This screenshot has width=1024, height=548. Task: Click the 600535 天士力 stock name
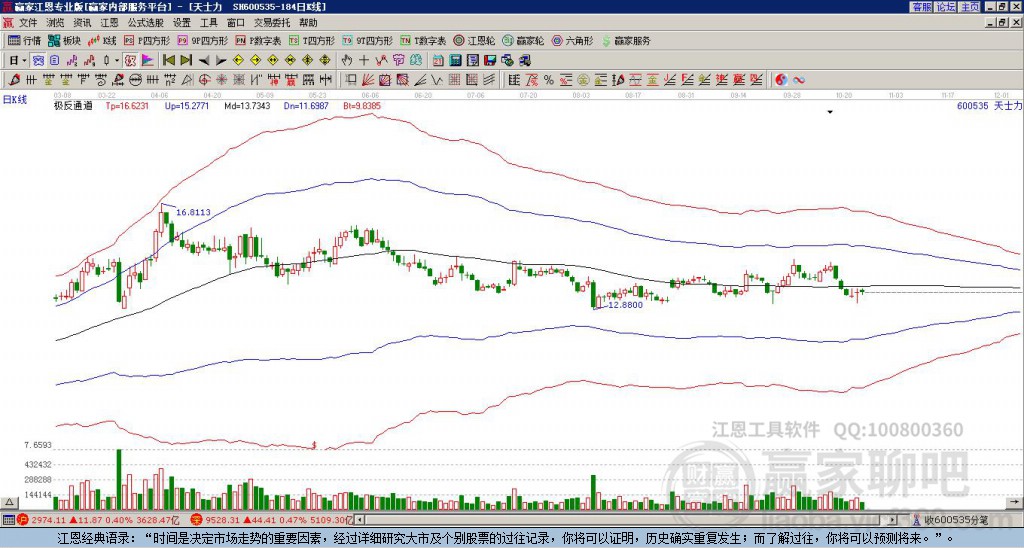[989, 106]
